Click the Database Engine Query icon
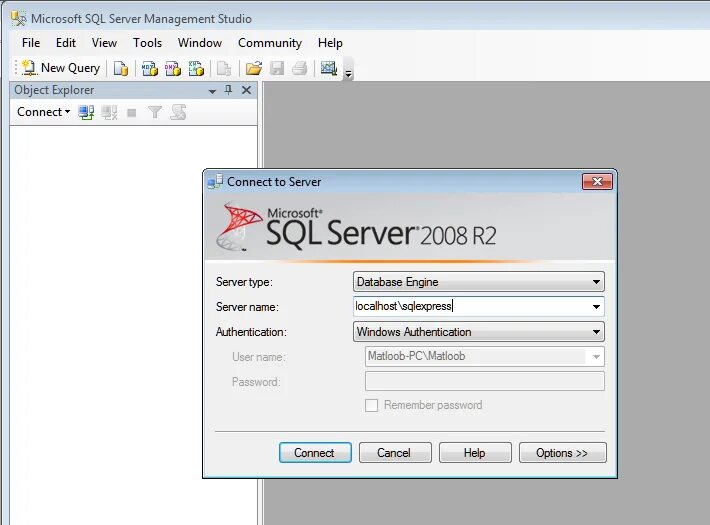The image size is (710, 525). click(x=121, y=68)
